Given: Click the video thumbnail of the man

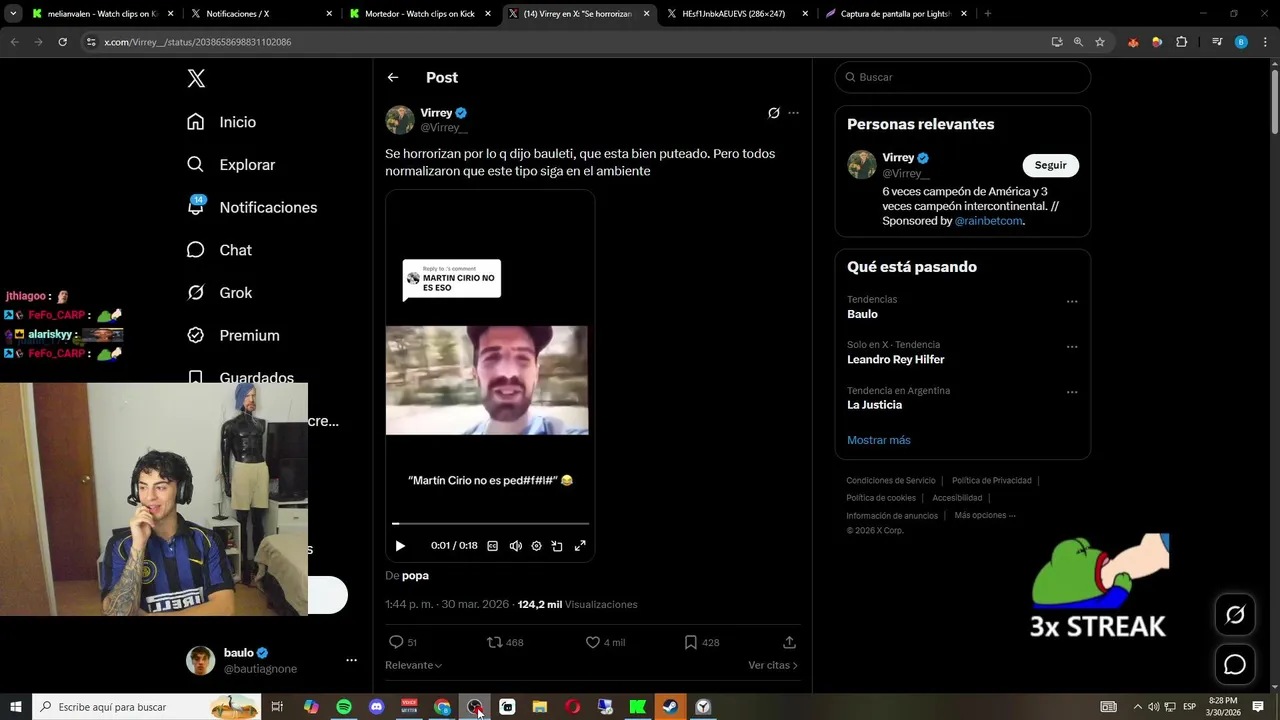Looking at the screenshot, I should (487, 380).
